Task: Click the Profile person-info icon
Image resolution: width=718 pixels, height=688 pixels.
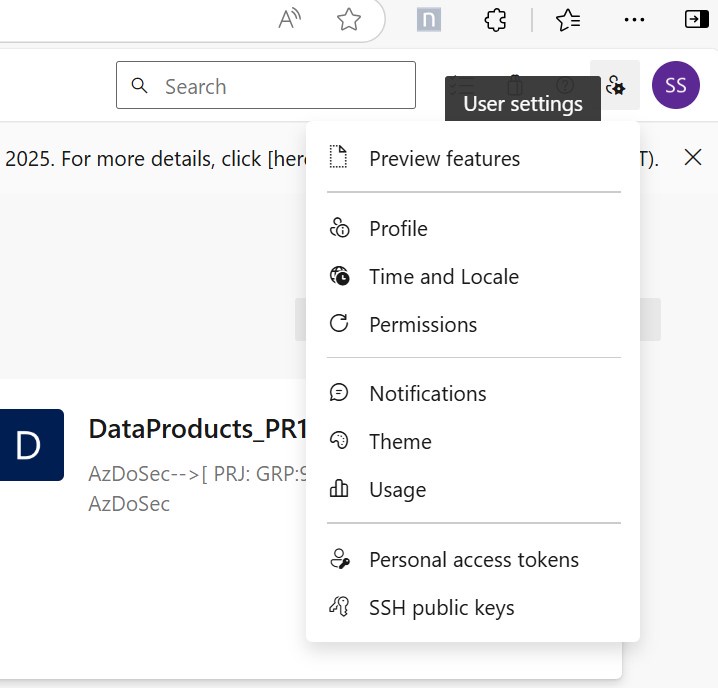Action: tap(339, 228)
